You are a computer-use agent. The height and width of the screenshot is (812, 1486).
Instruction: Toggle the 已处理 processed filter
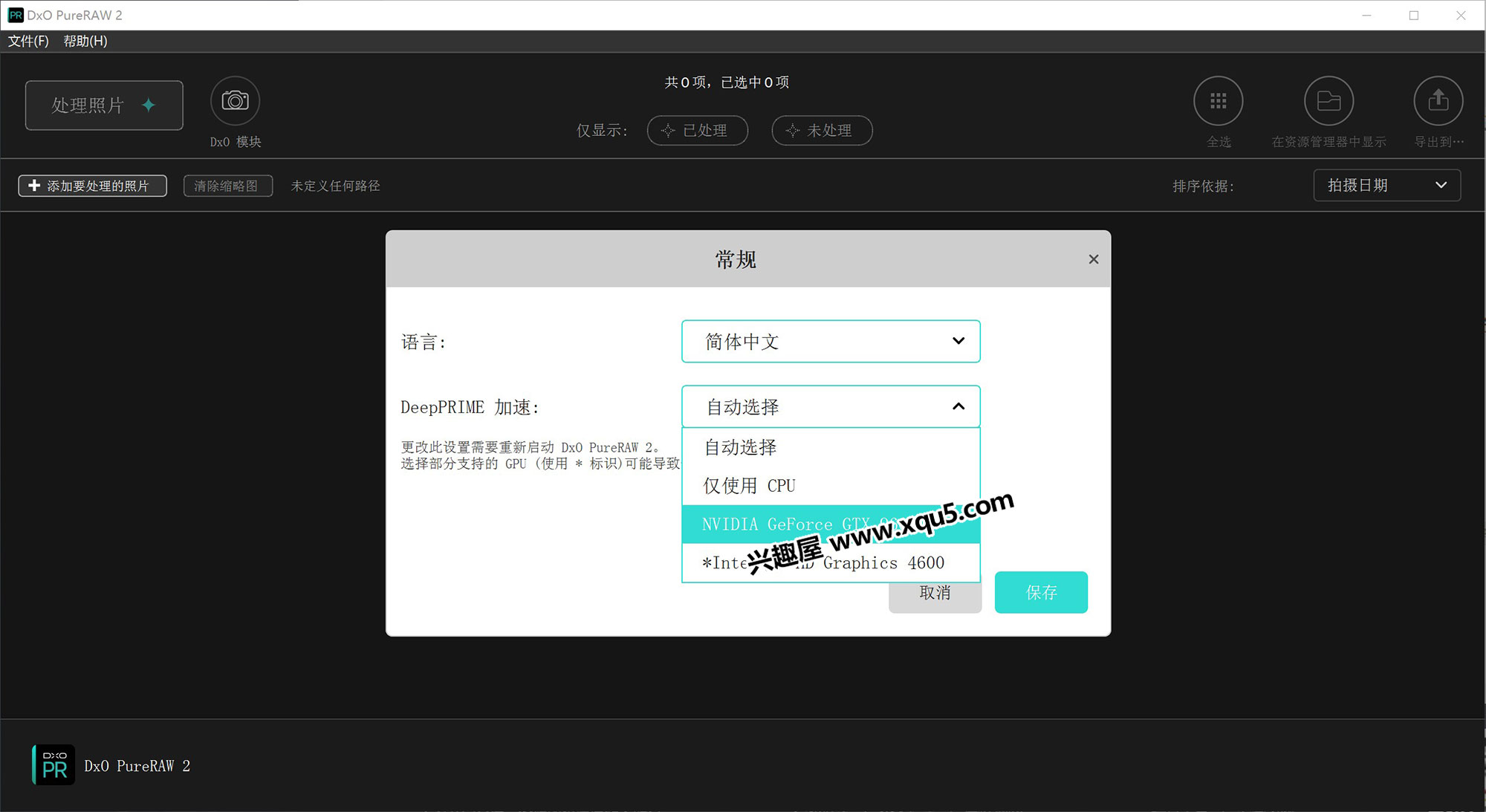click(x=697, y=131)
